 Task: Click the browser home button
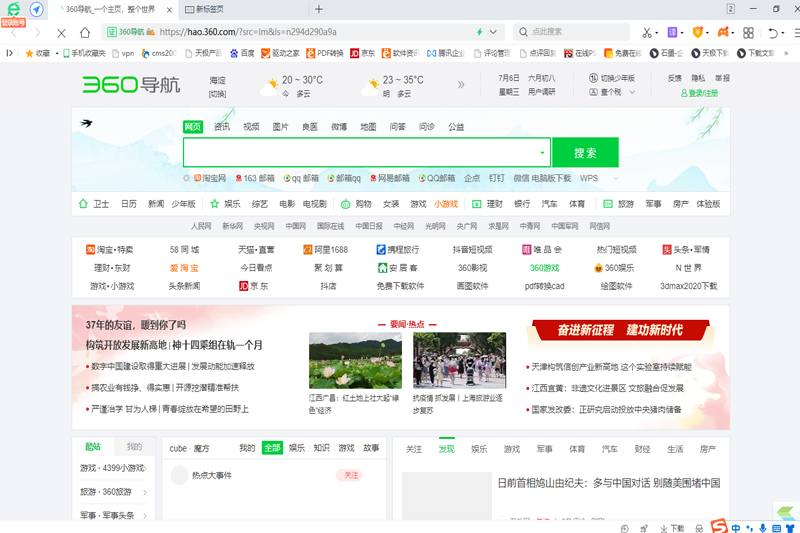(x=85, y=32)
